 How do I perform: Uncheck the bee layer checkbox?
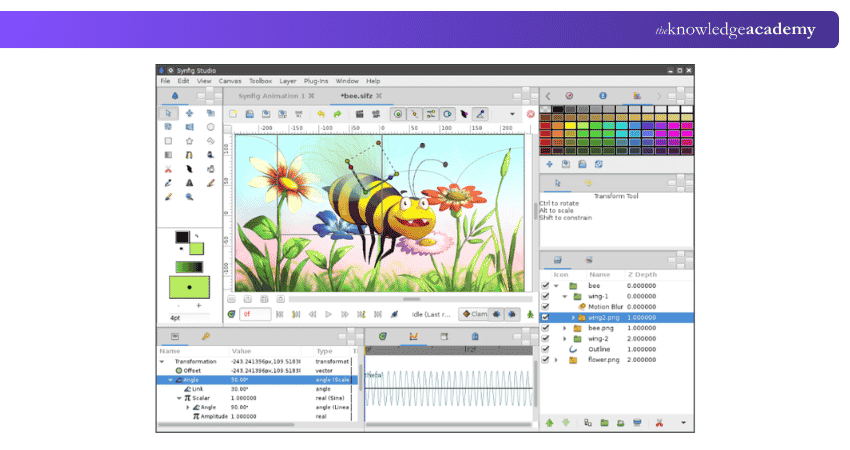pos(545,286)
